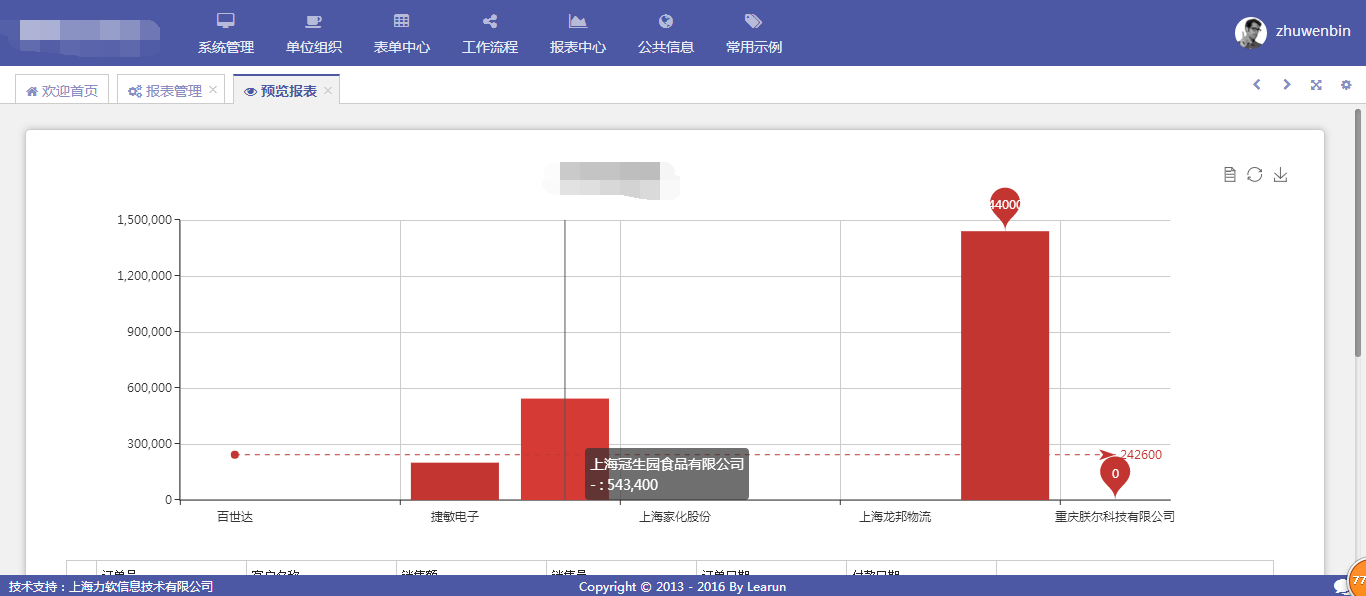Click the 1,500,000 y-axis value

145,220
